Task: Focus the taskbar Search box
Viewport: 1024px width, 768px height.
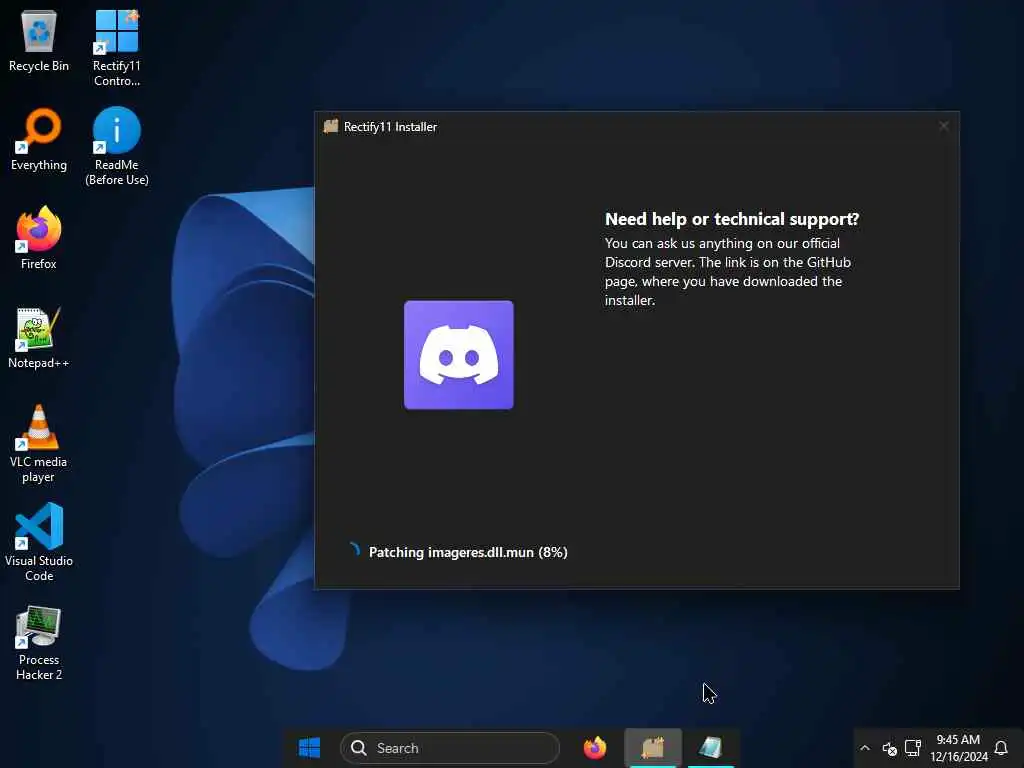Action: point(450,748)
